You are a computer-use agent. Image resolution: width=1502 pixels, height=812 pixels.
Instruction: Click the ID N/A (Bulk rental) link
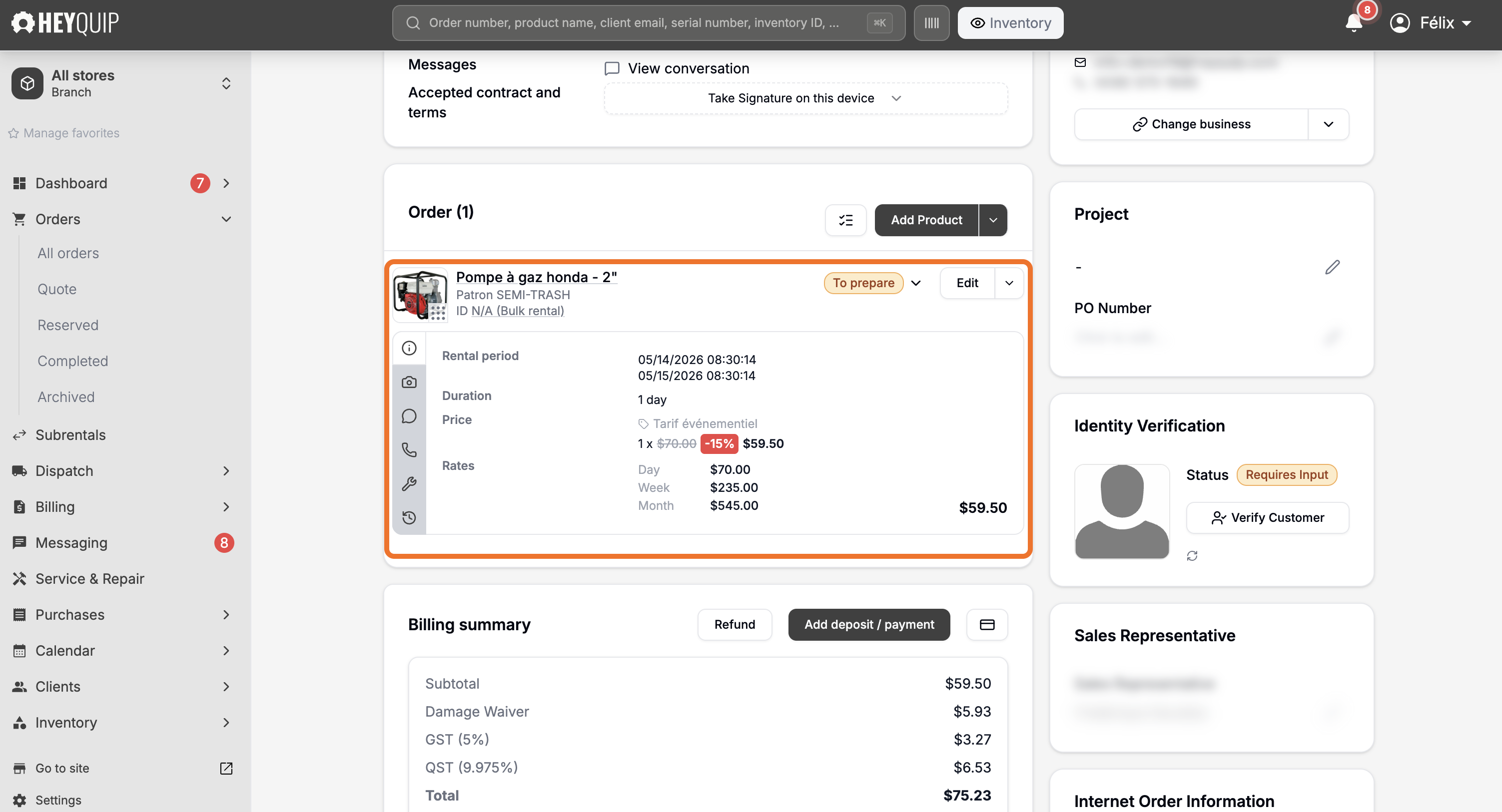tap(517, 311)
